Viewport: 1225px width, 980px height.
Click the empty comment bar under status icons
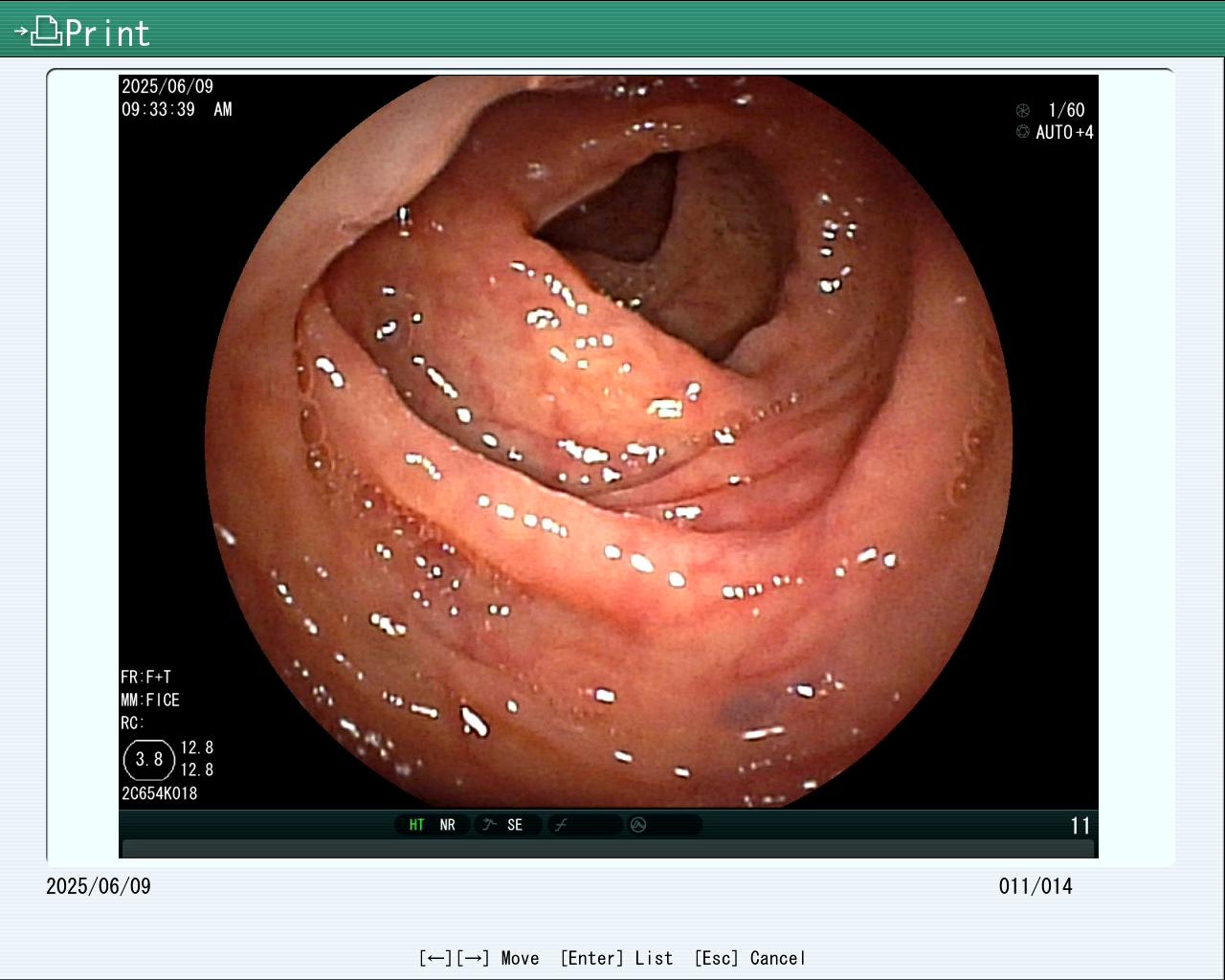[x=608, y=849]
